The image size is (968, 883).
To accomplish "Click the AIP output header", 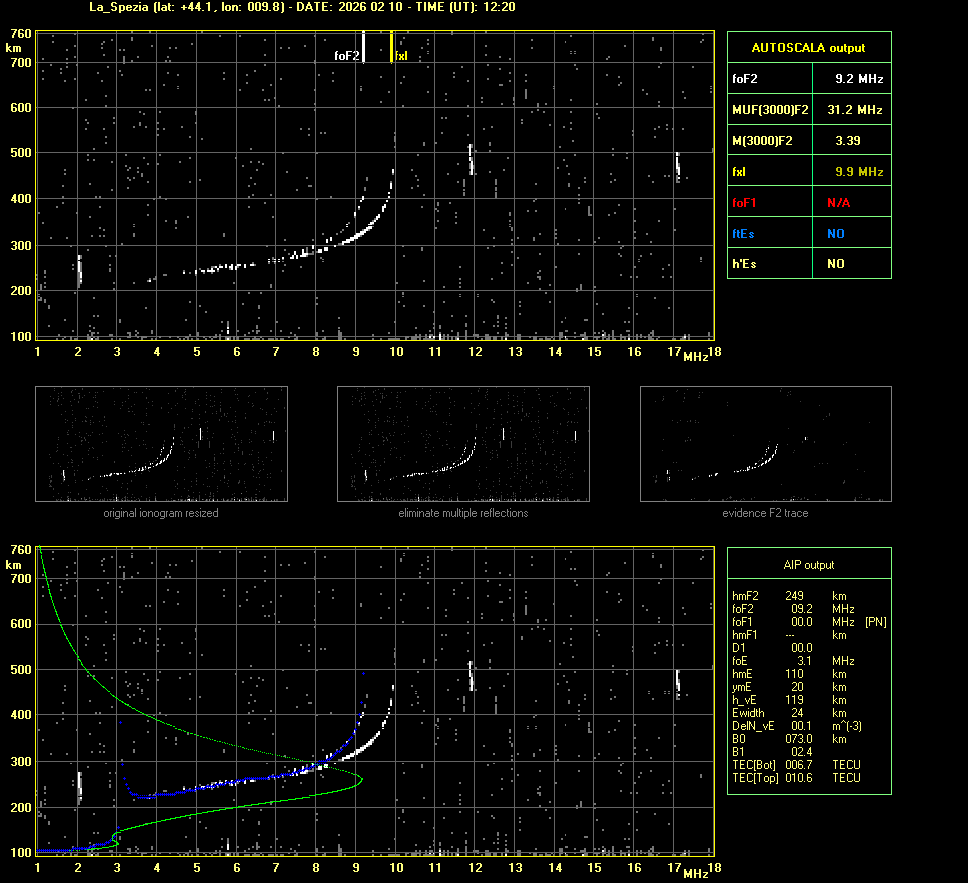I will click(x=808, y=565).
